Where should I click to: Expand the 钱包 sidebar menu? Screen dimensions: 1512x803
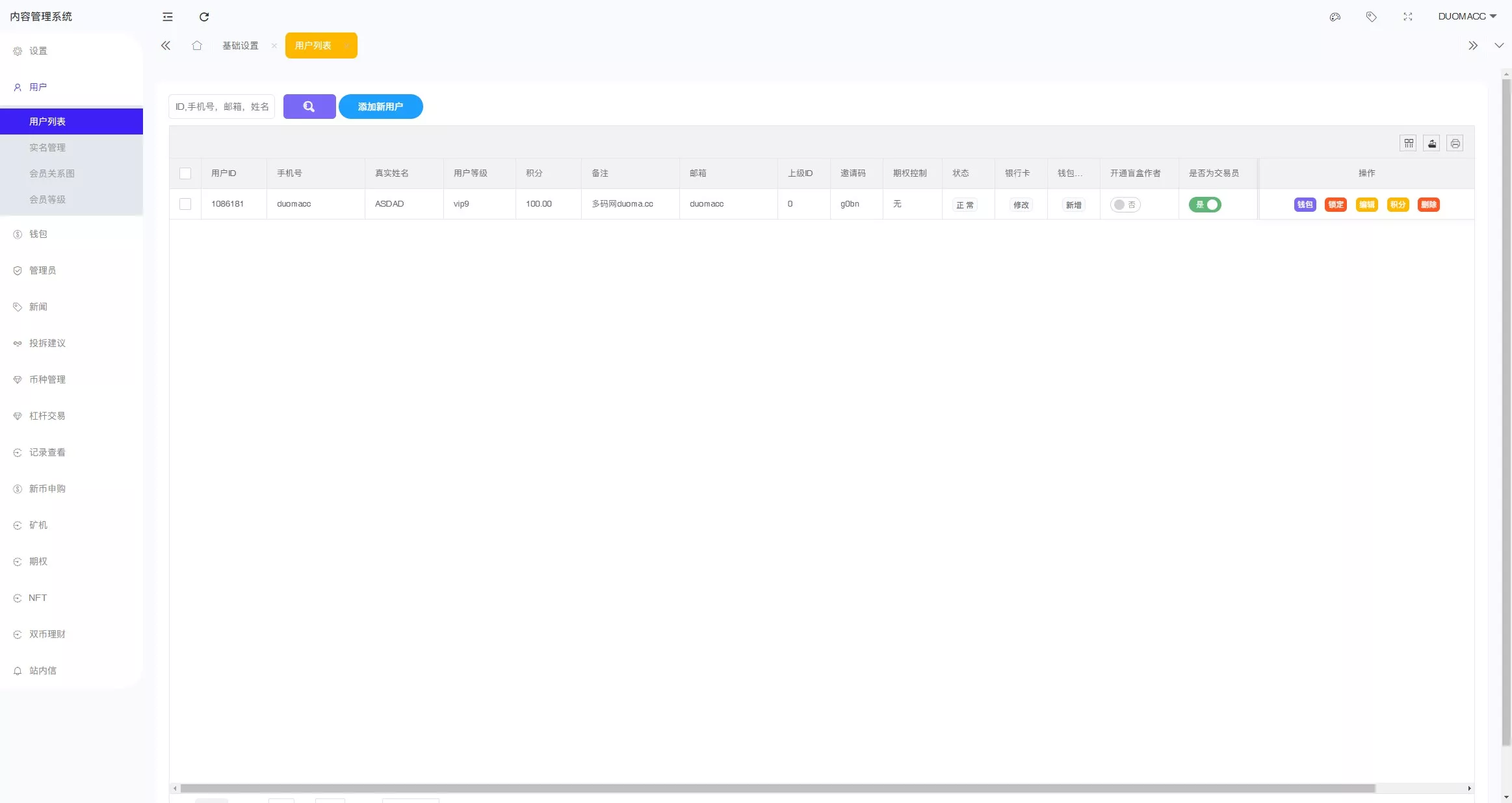[x=38, y=234]
